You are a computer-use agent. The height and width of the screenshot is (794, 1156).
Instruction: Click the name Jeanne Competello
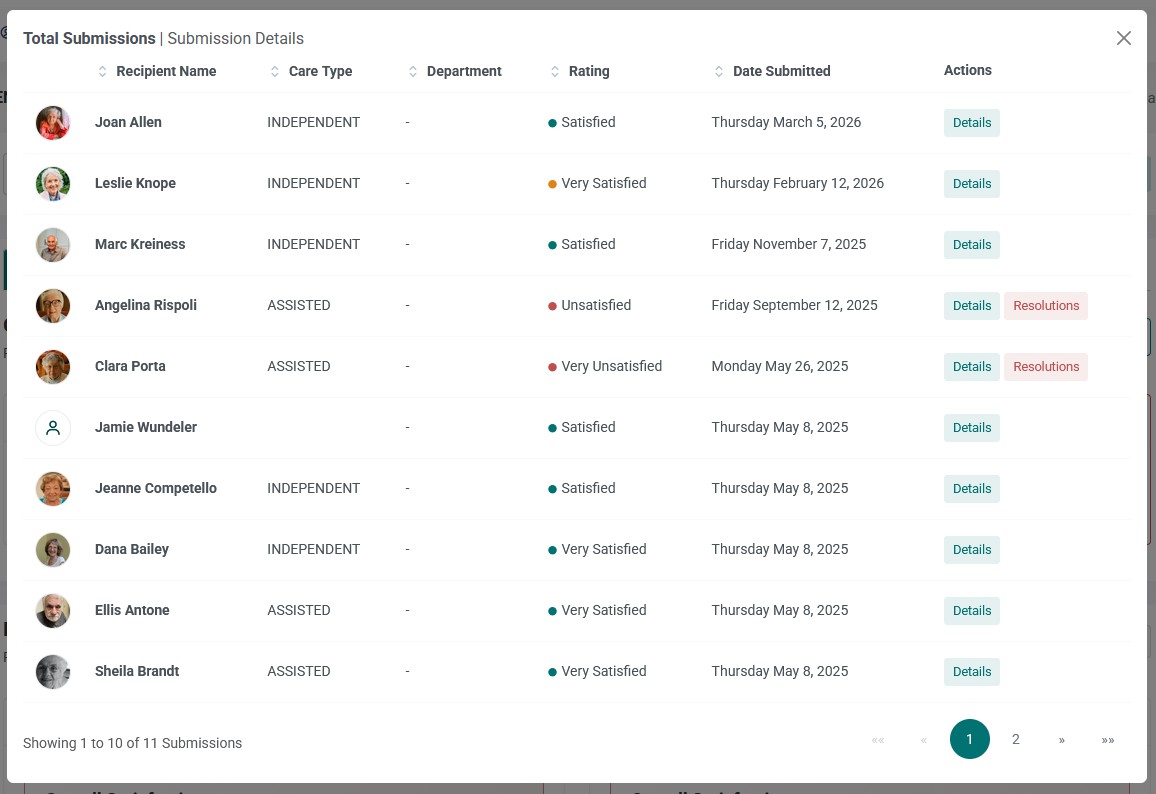(156, 489)
